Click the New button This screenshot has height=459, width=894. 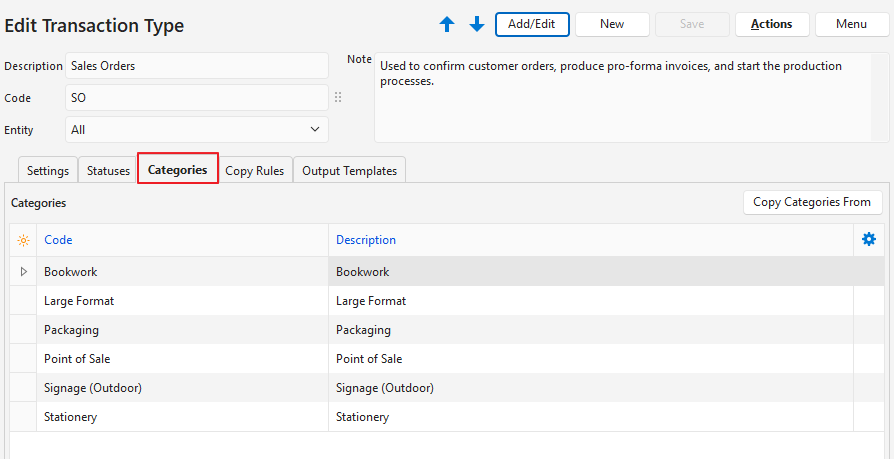point(612,24)
